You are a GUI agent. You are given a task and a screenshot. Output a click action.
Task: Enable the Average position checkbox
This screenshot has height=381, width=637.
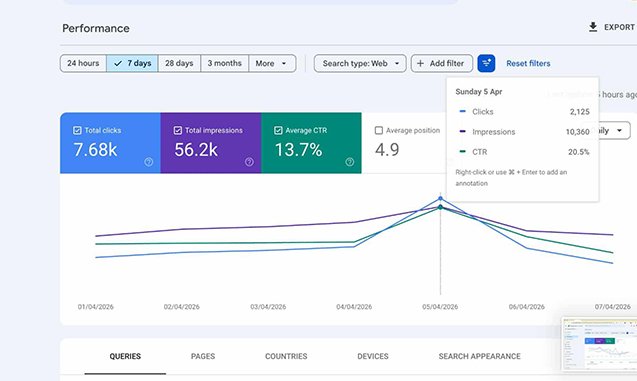(x=379, y=130)
